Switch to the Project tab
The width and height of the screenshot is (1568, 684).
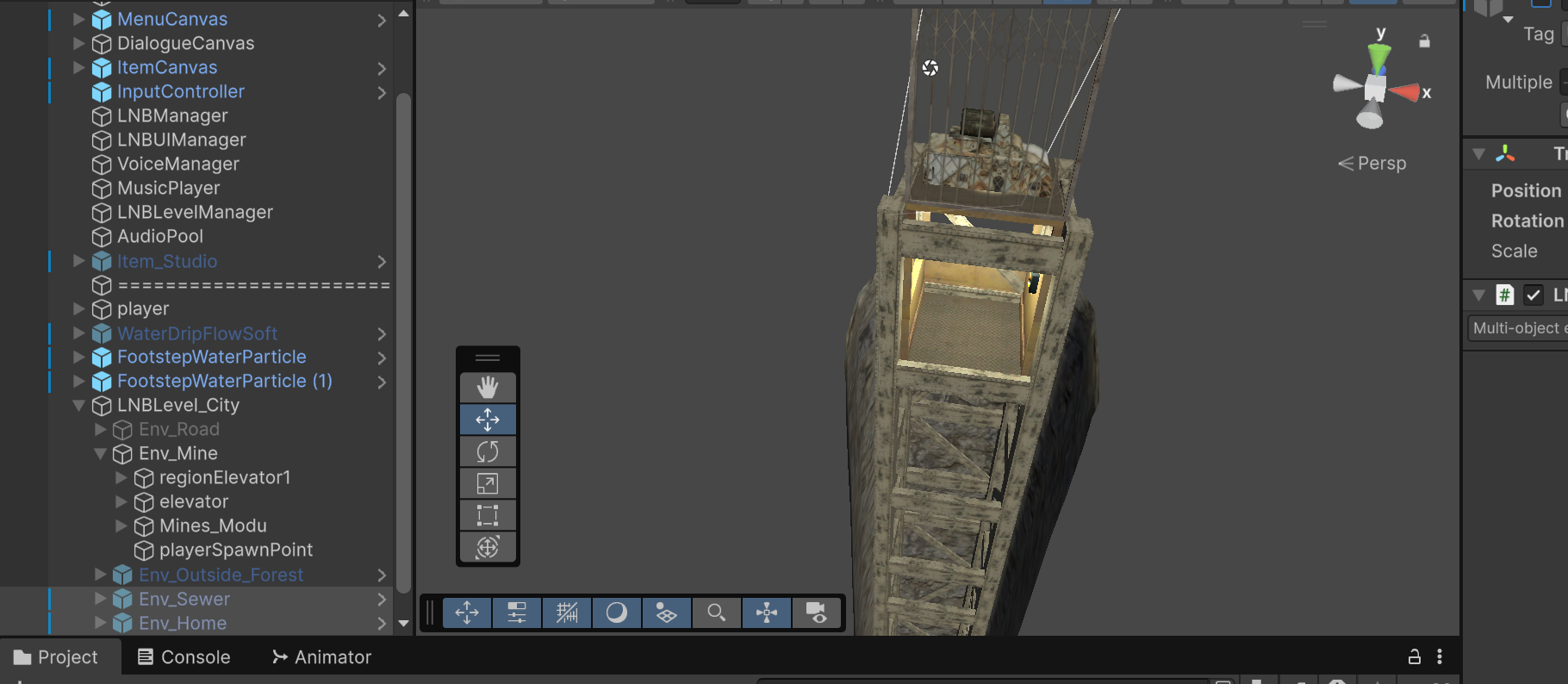tap(56, 657)
